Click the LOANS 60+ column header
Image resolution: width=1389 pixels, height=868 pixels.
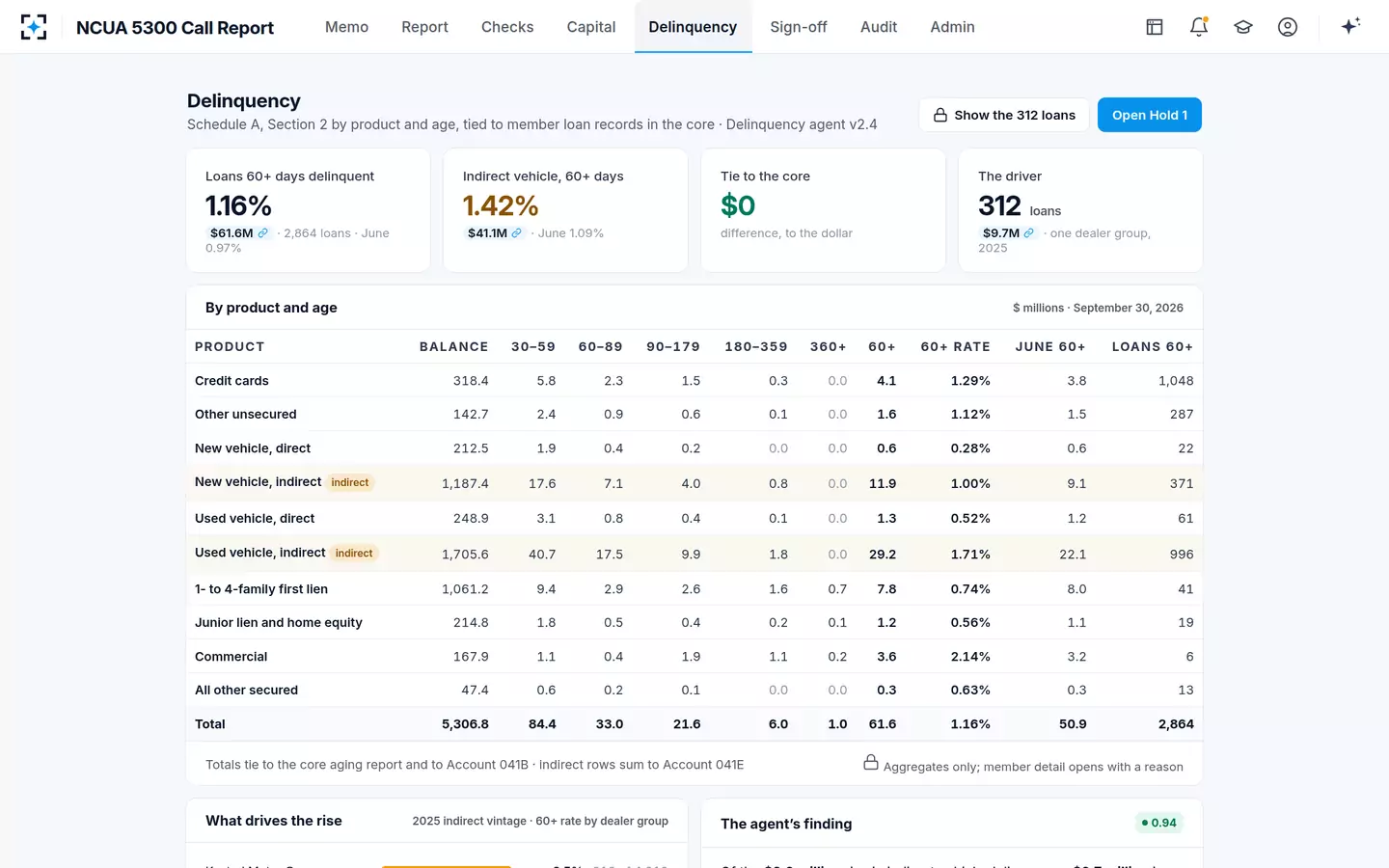(1153, 347)
